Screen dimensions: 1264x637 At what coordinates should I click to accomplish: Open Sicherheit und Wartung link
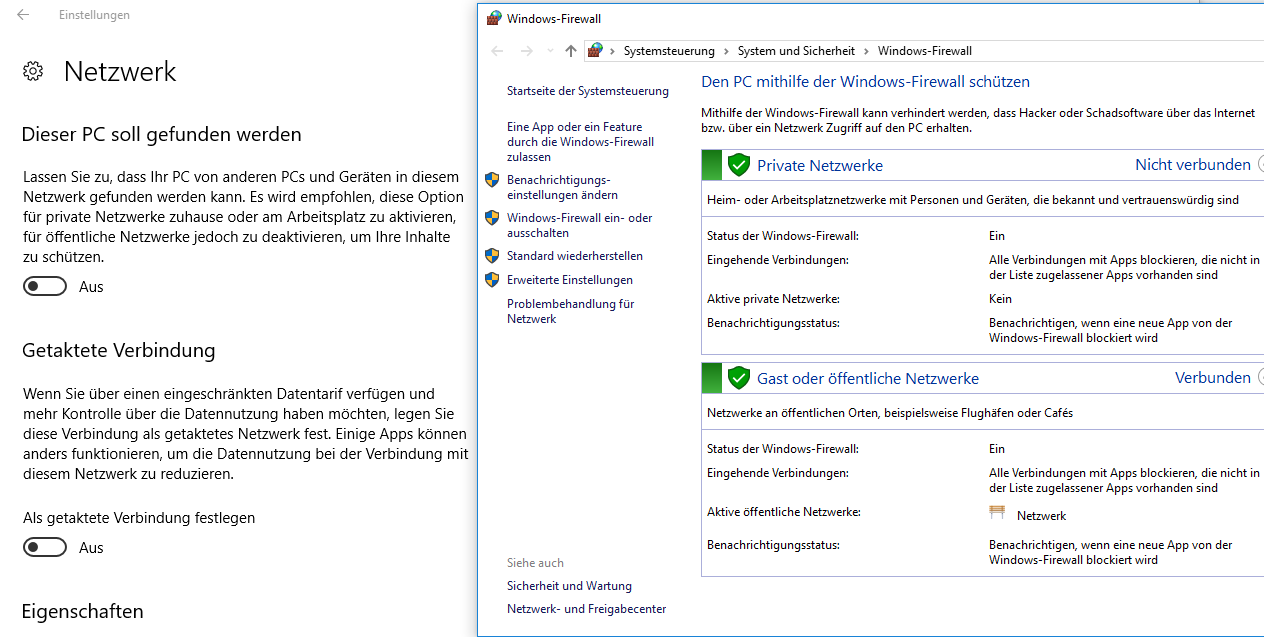(x=569, y=586)
